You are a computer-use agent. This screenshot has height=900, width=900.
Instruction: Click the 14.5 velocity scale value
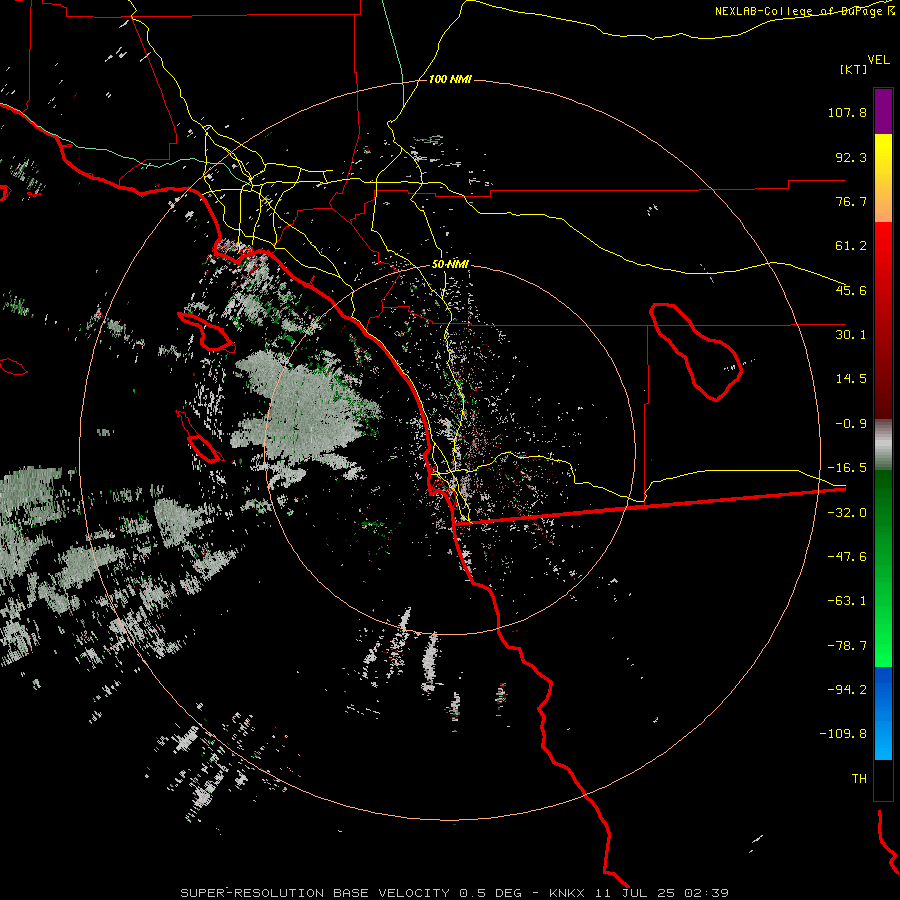851,379
